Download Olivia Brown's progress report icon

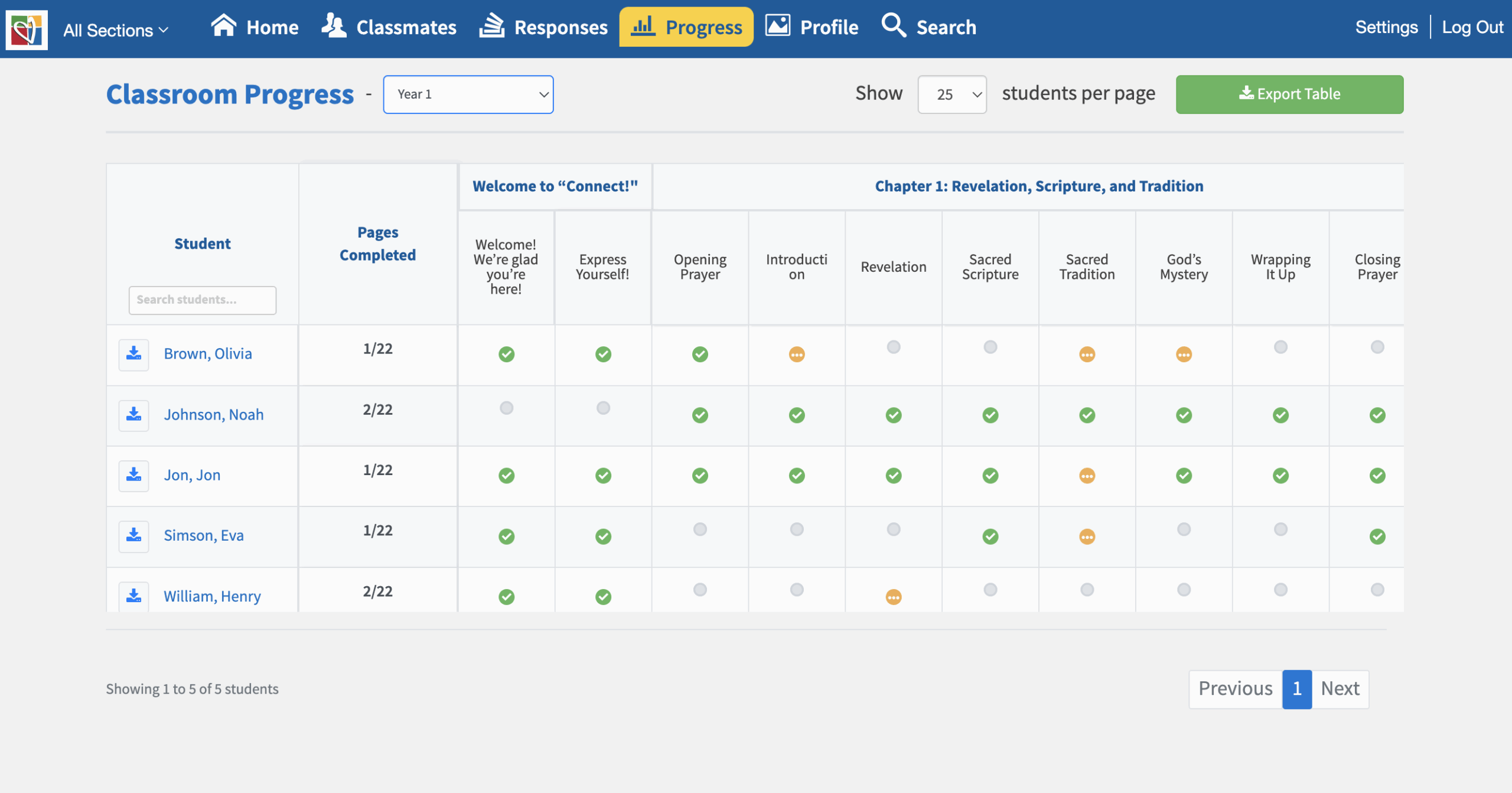tap(134, 354)
